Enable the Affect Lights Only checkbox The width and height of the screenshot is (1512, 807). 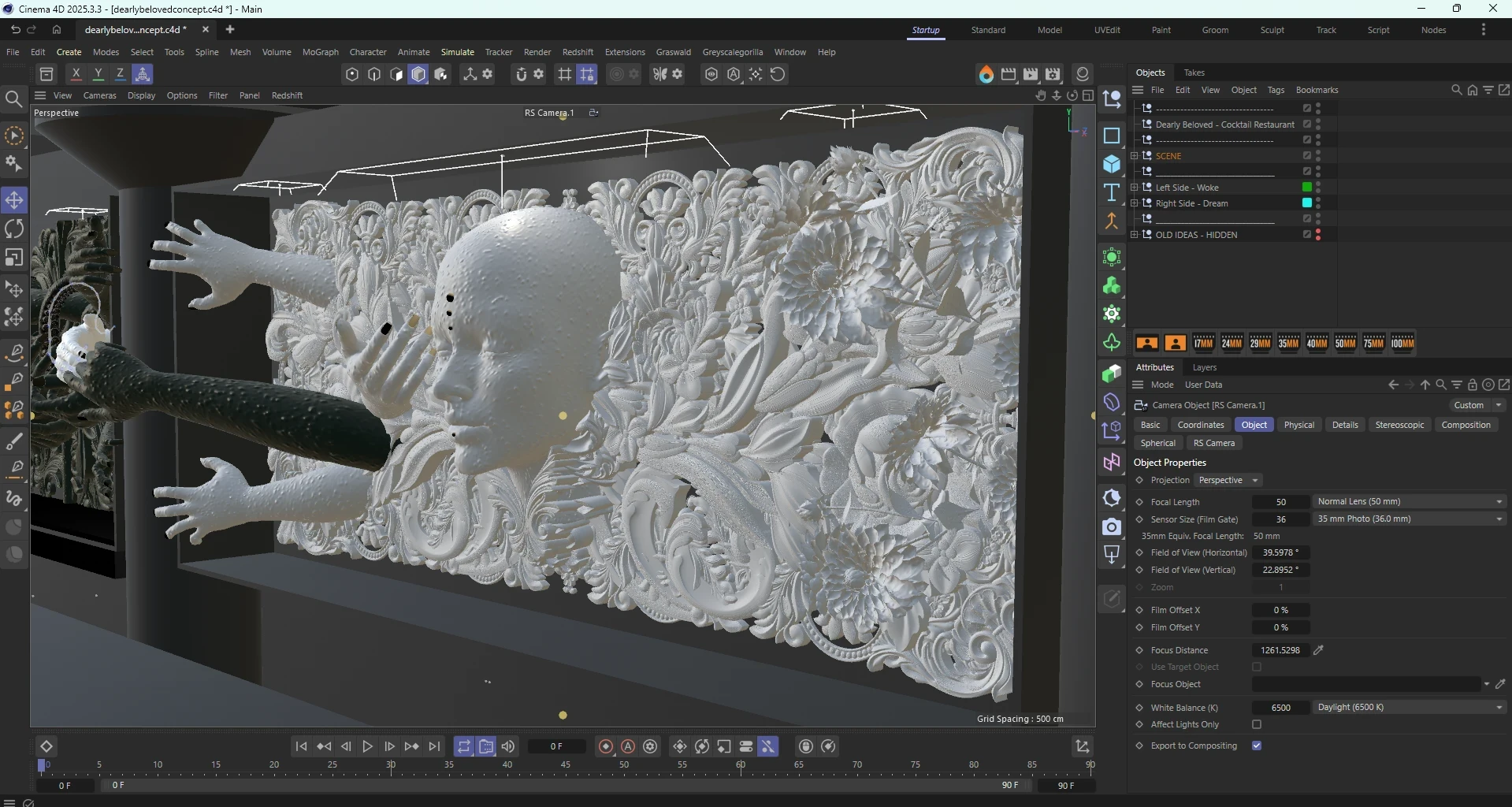point(1257,724)
